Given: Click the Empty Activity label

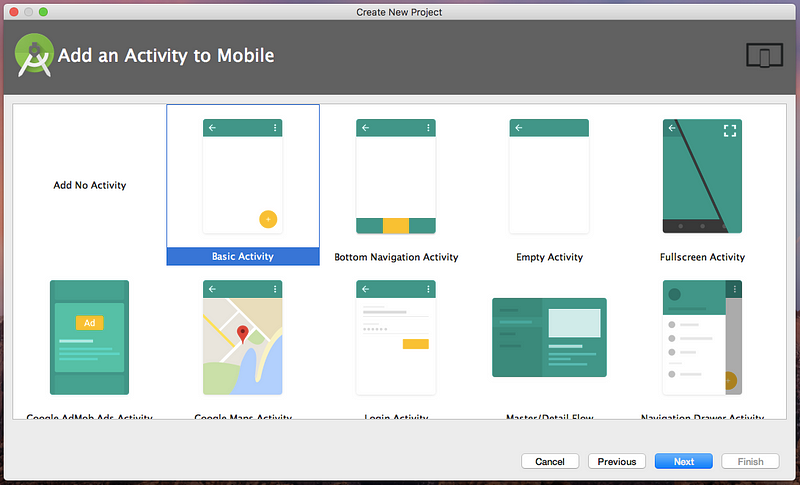Looking at the screenshot, I should [x=549, y=257].
